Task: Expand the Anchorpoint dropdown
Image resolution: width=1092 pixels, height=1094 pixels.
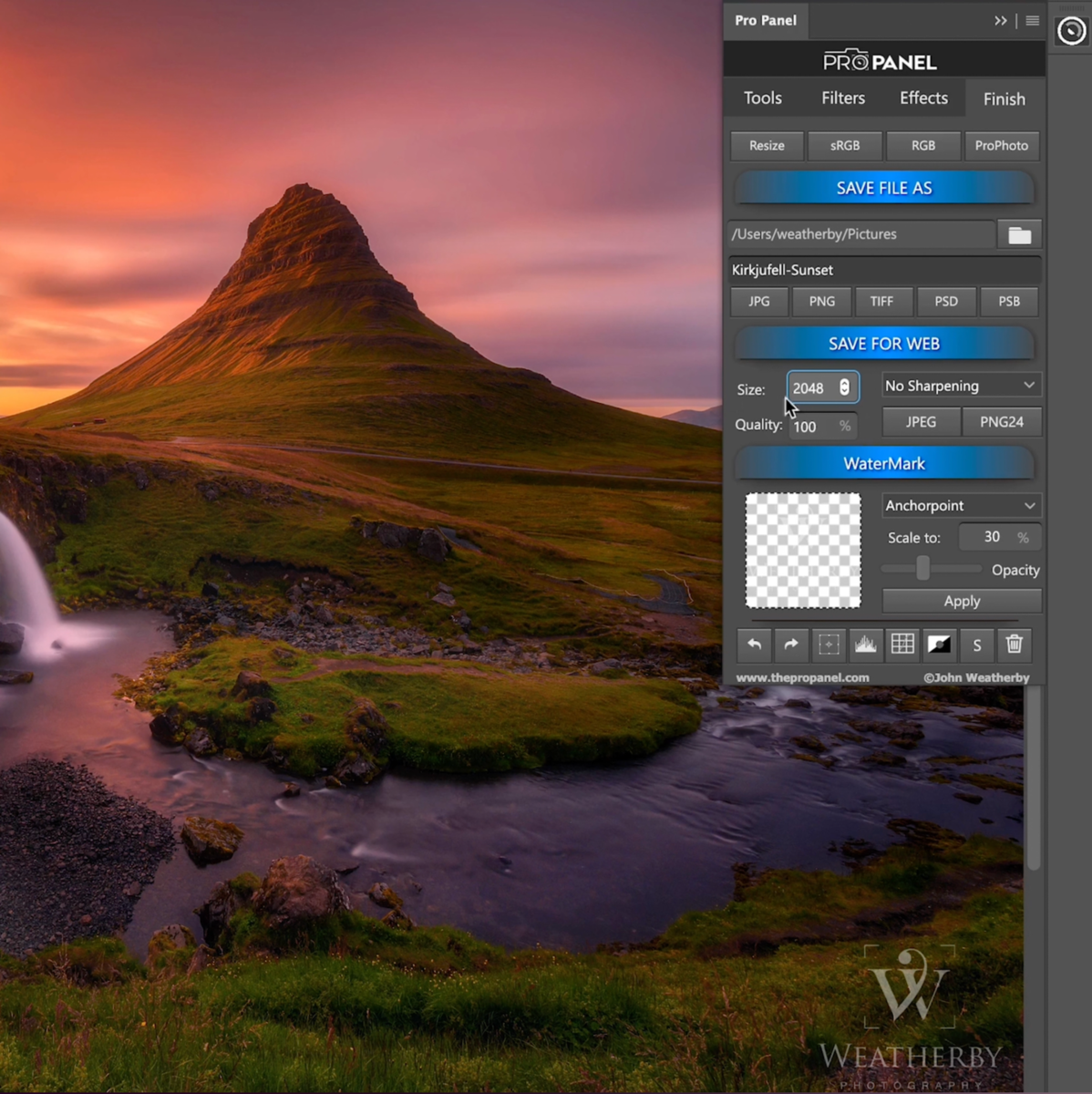Action: tap(961, 505)
